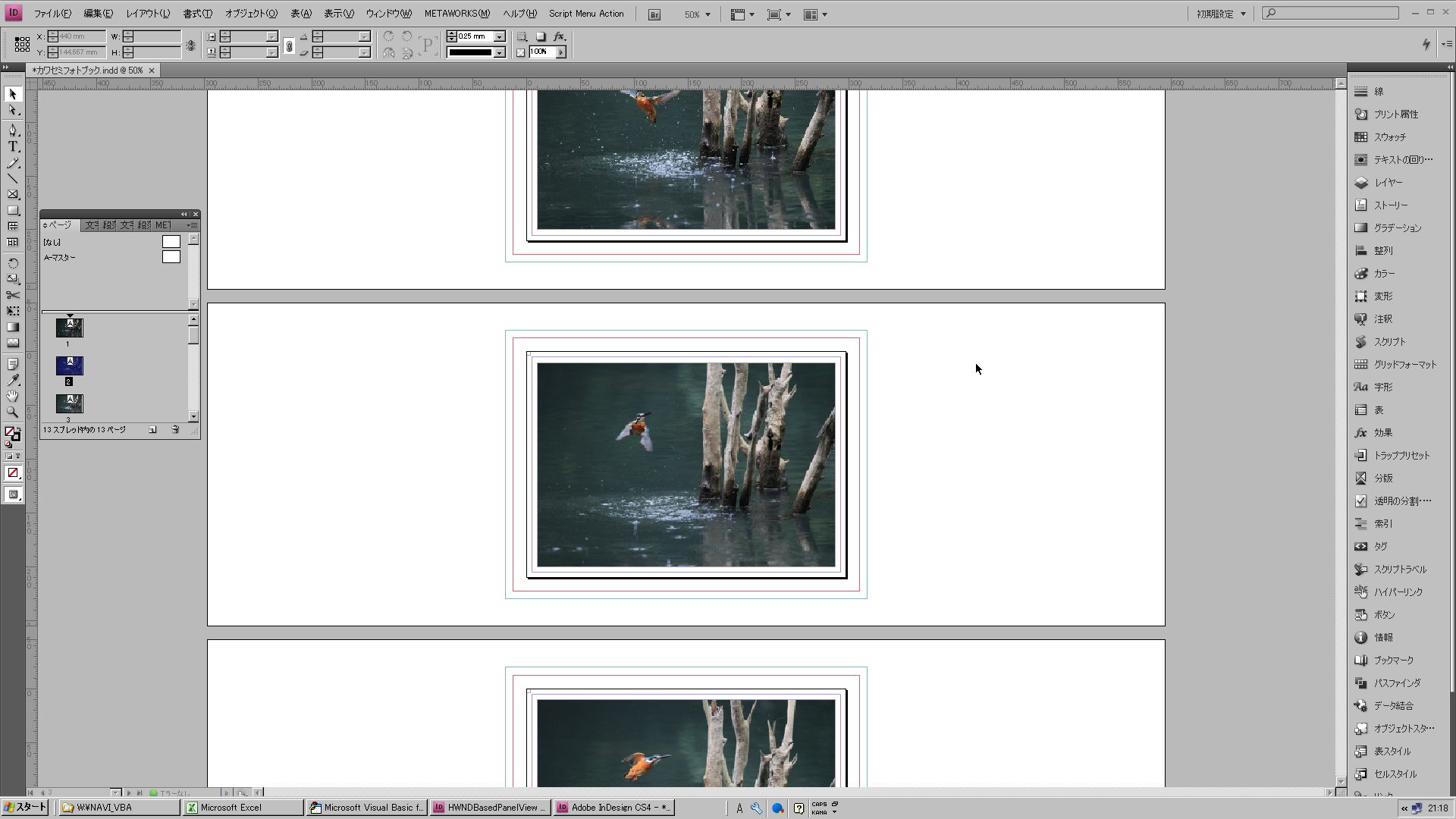Collapse the Pages panel to icons
Viewport: 1456px width, 819px height.
(184, 215)
